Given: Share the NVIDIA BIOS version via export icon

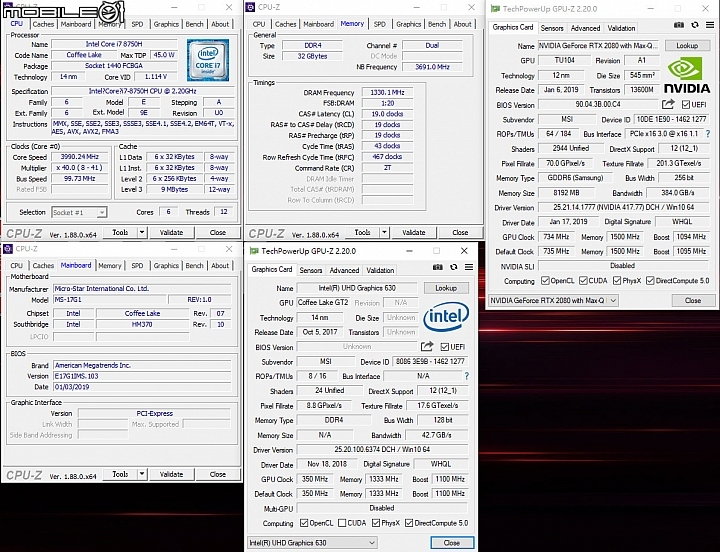Looking at the screenshot, I should 668,104.
